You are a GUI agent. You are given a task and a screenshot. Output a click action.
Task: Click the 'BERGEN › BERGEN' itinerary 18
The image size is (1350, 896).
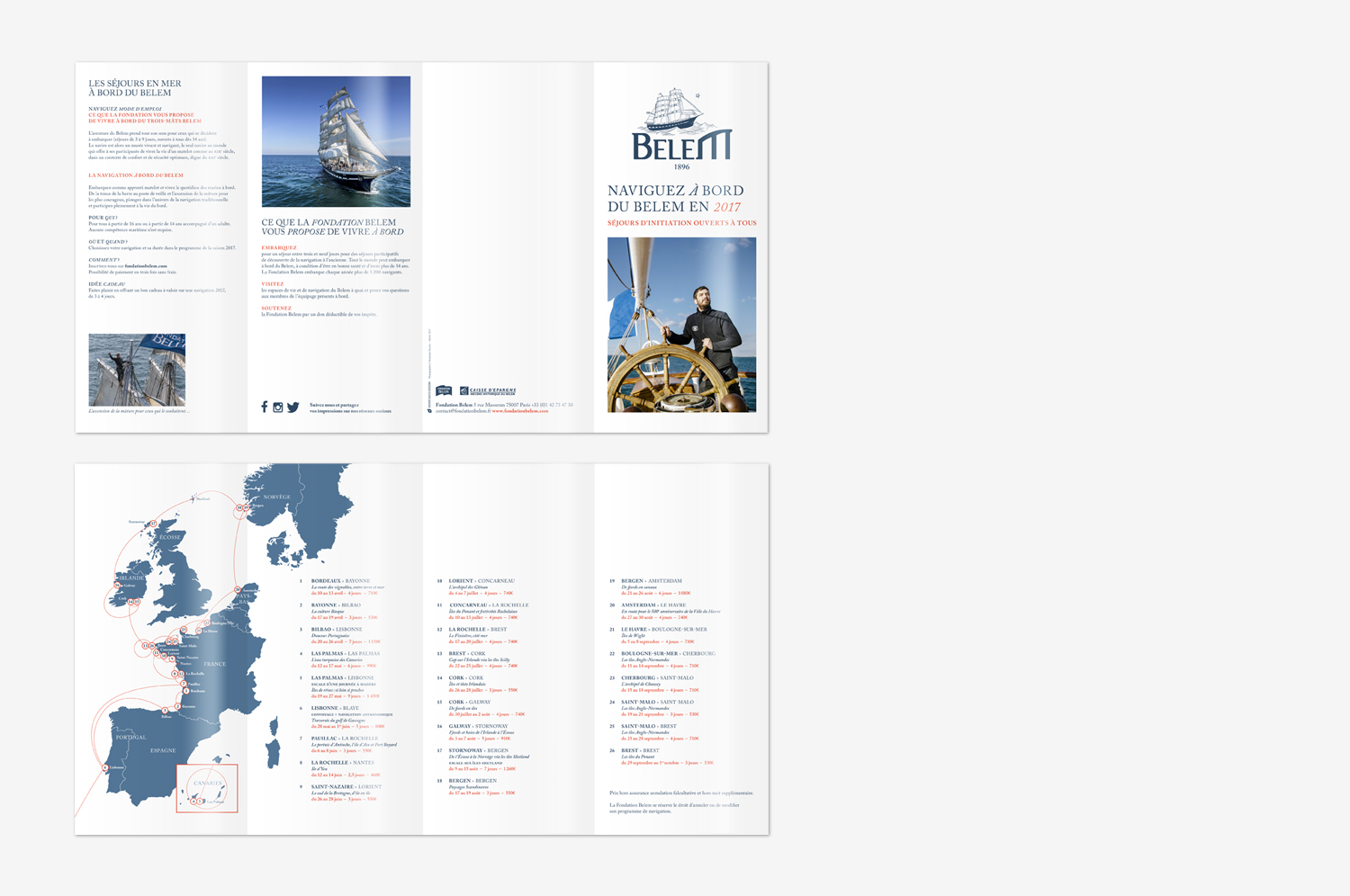tap(472, 781)
